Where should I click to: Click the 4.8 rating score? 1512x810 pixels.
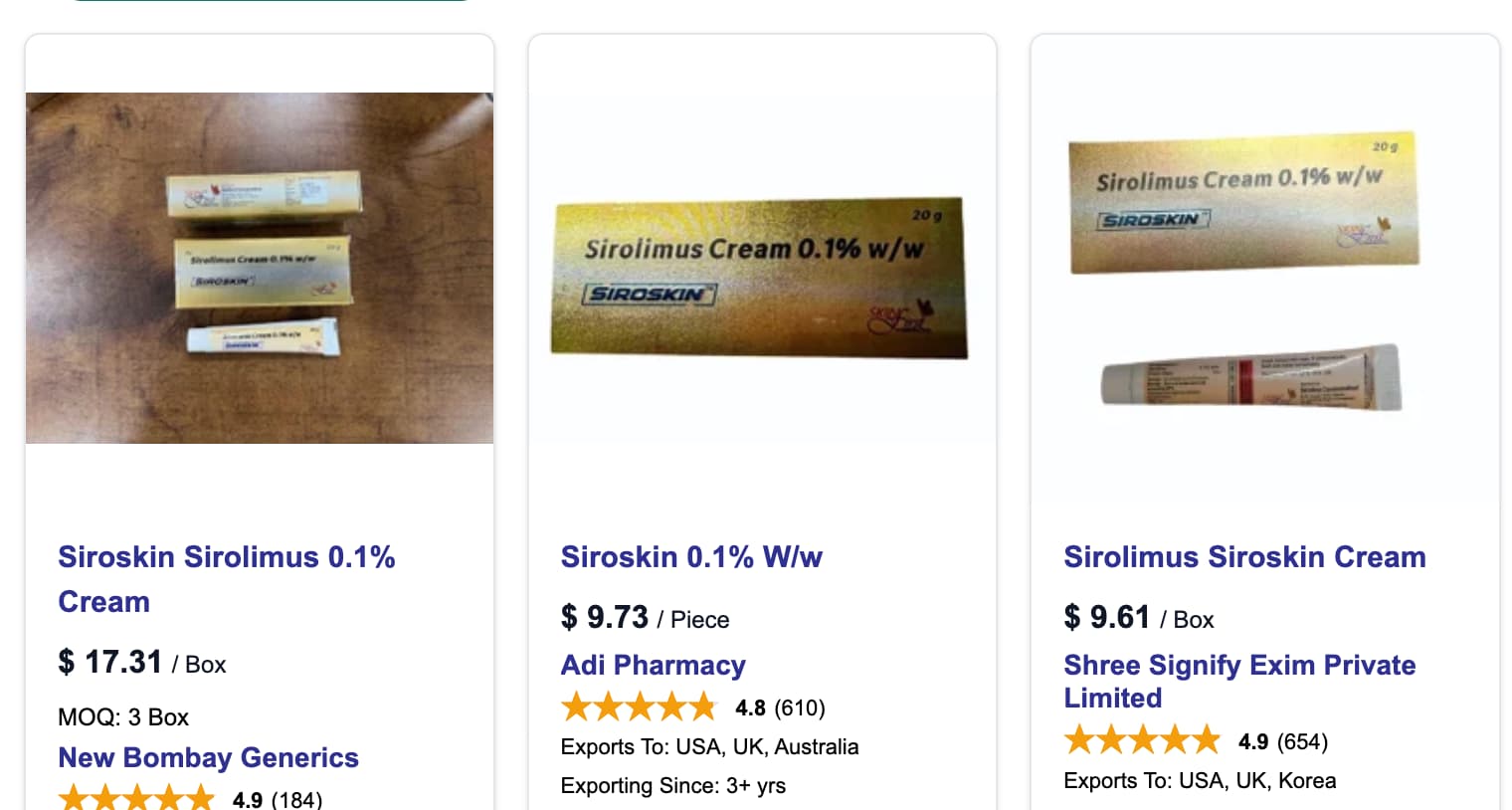tap(750, 709)
